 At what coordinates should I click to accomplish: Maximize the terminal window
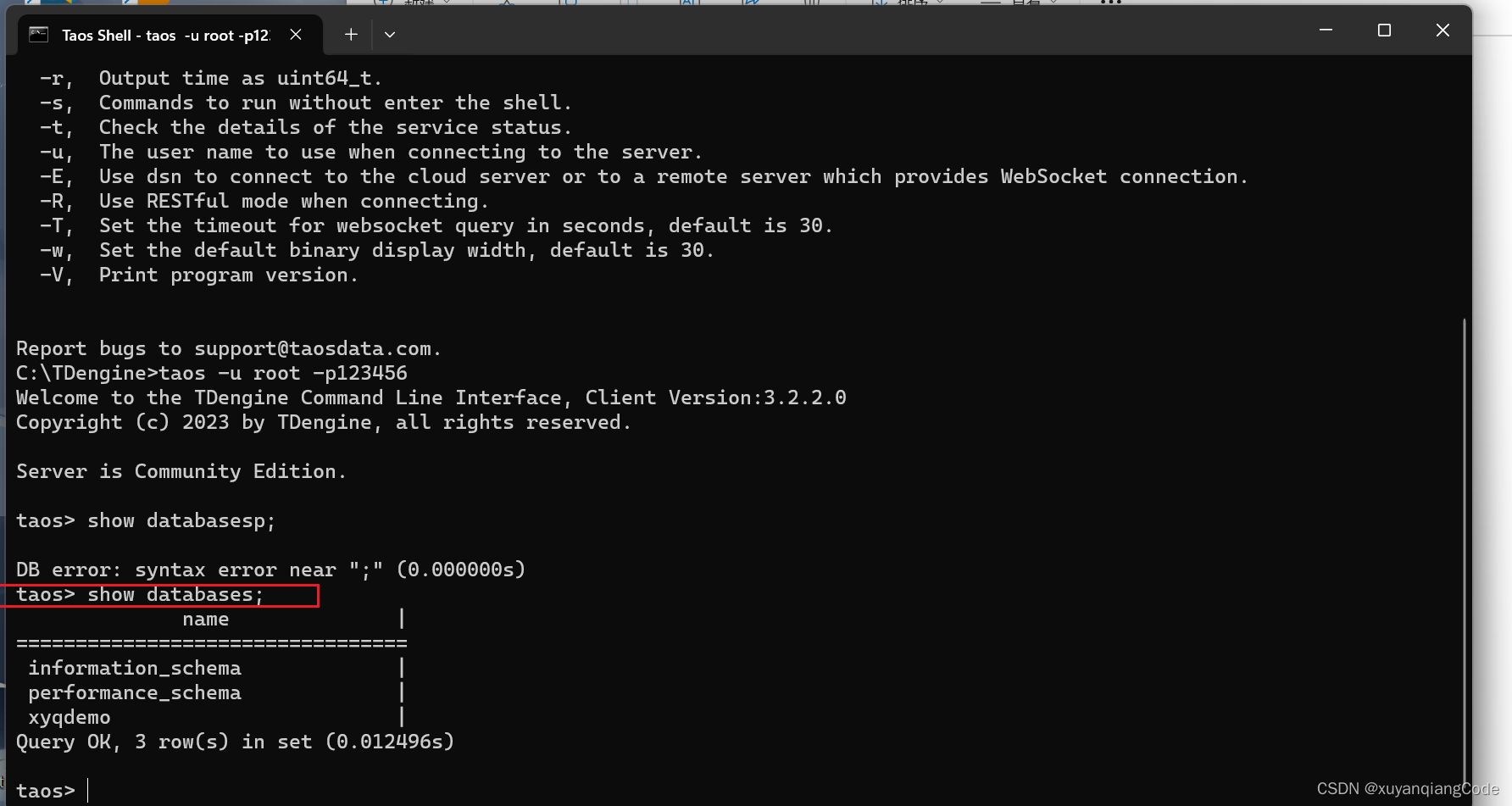pos(1385,31)
